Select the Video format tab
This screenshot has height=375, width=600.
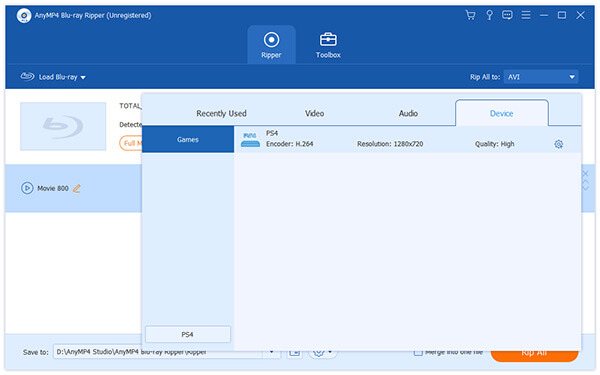tap(314, 113)
